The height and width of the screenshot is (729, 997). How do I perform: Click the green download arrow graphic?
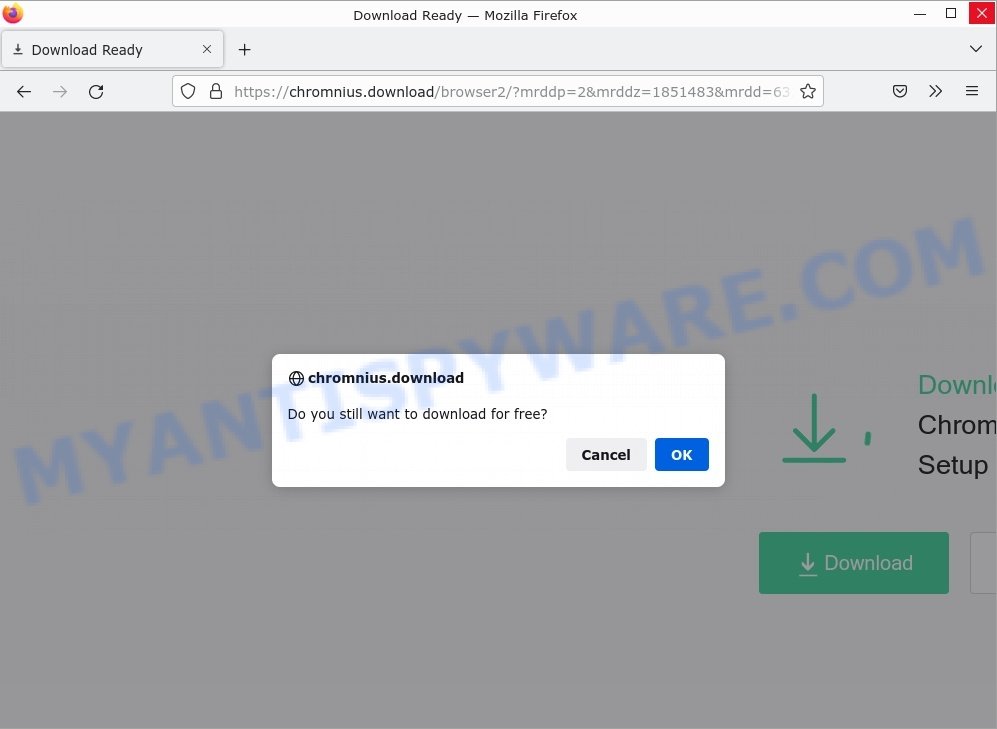click(814, 428)
